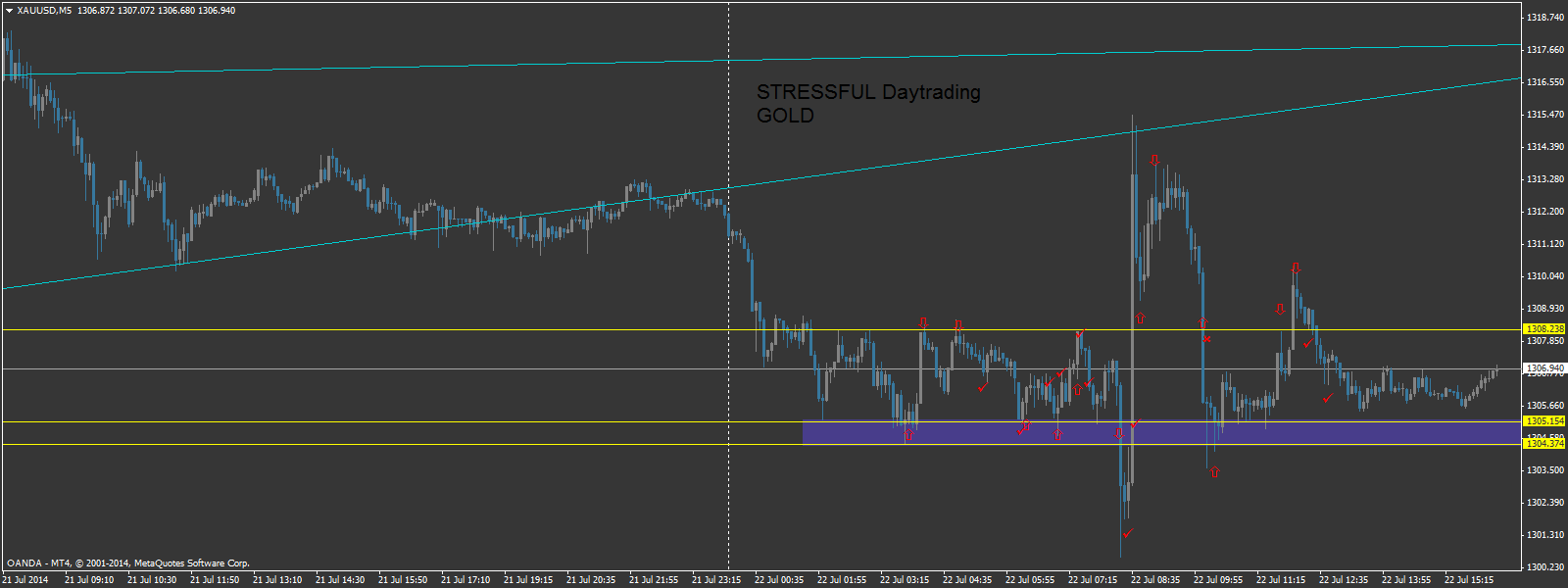Click the 1301.310 price scale label

coord(1545,535)
